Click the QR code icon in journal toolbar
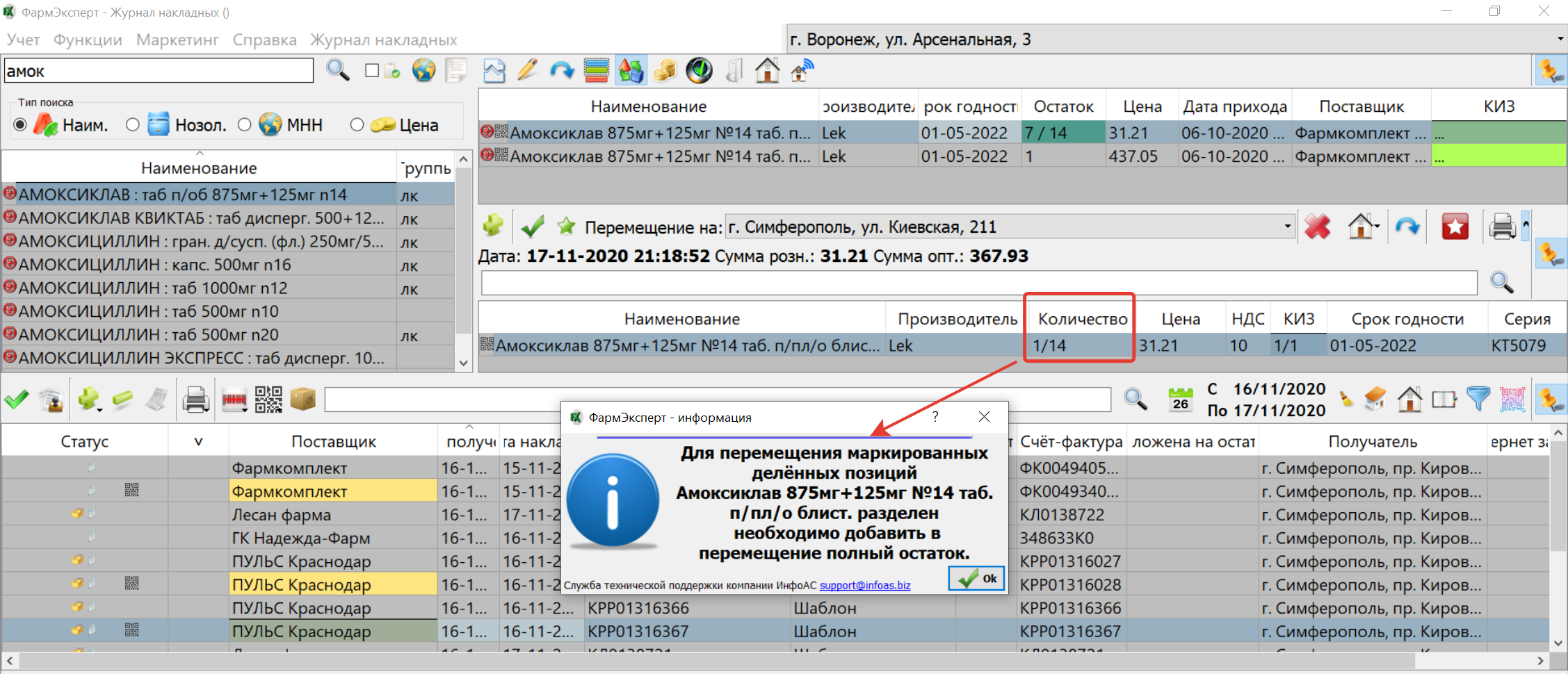Image resolution: width=1568 pixels, height=674 pixels. (x=268, y=400)
